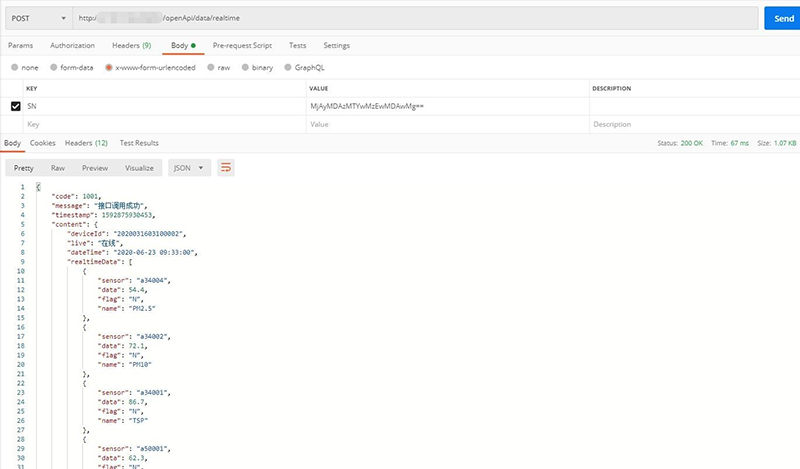
Task: Open the request Headers (9) tab
Action: [131, 45]
